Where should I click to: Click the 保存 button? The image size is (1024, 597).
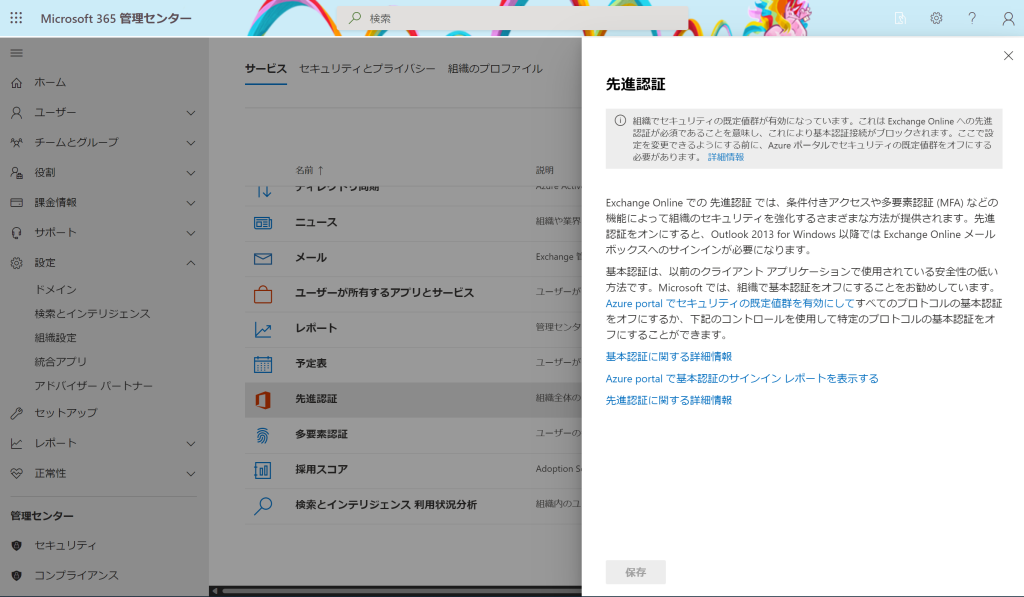(x=635, y=572)
